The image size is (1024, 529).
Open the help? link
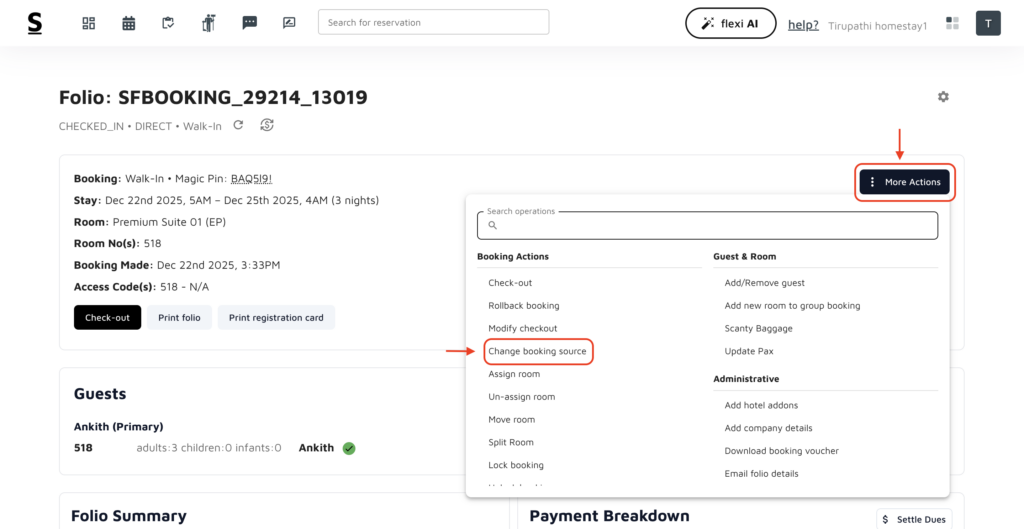(803, 24)
